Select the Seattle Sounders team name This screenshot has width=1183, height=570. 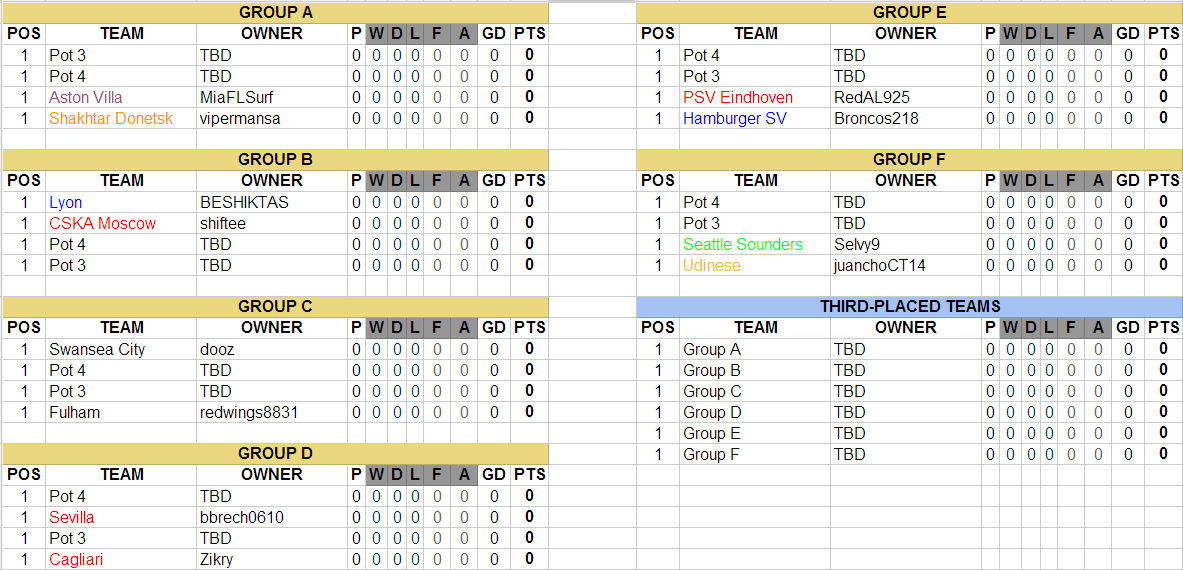(x=743, y=244)
